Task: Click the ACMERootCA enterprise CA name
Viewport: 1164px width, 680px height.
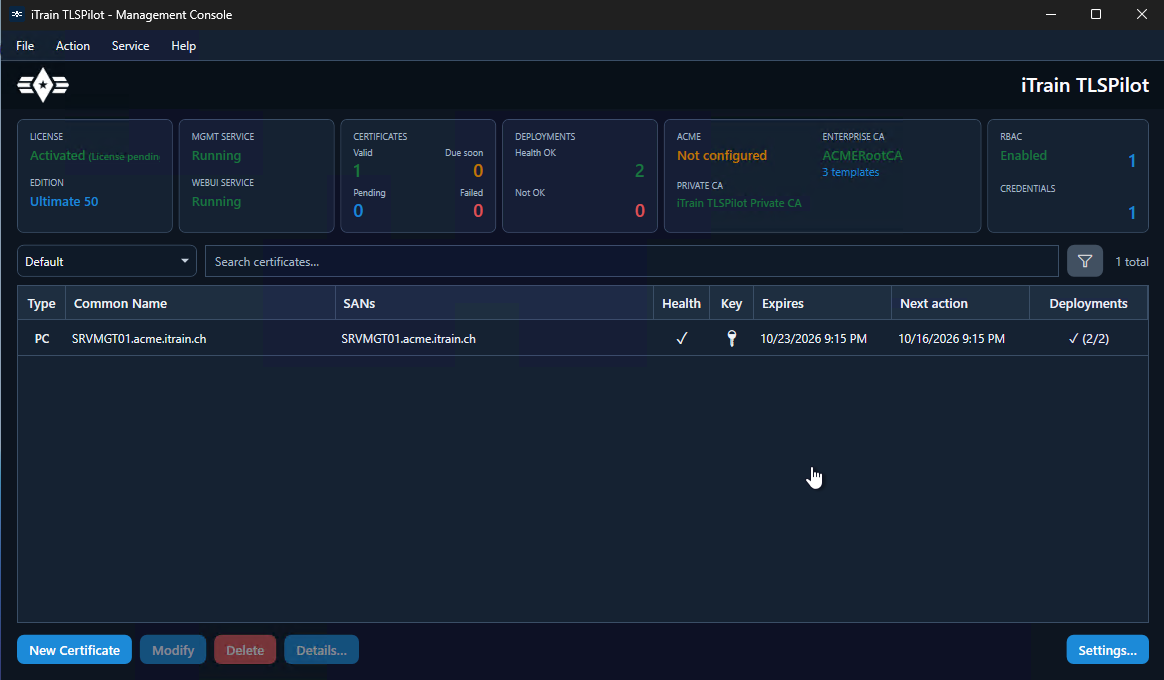Action: click(x=863, y=155)
